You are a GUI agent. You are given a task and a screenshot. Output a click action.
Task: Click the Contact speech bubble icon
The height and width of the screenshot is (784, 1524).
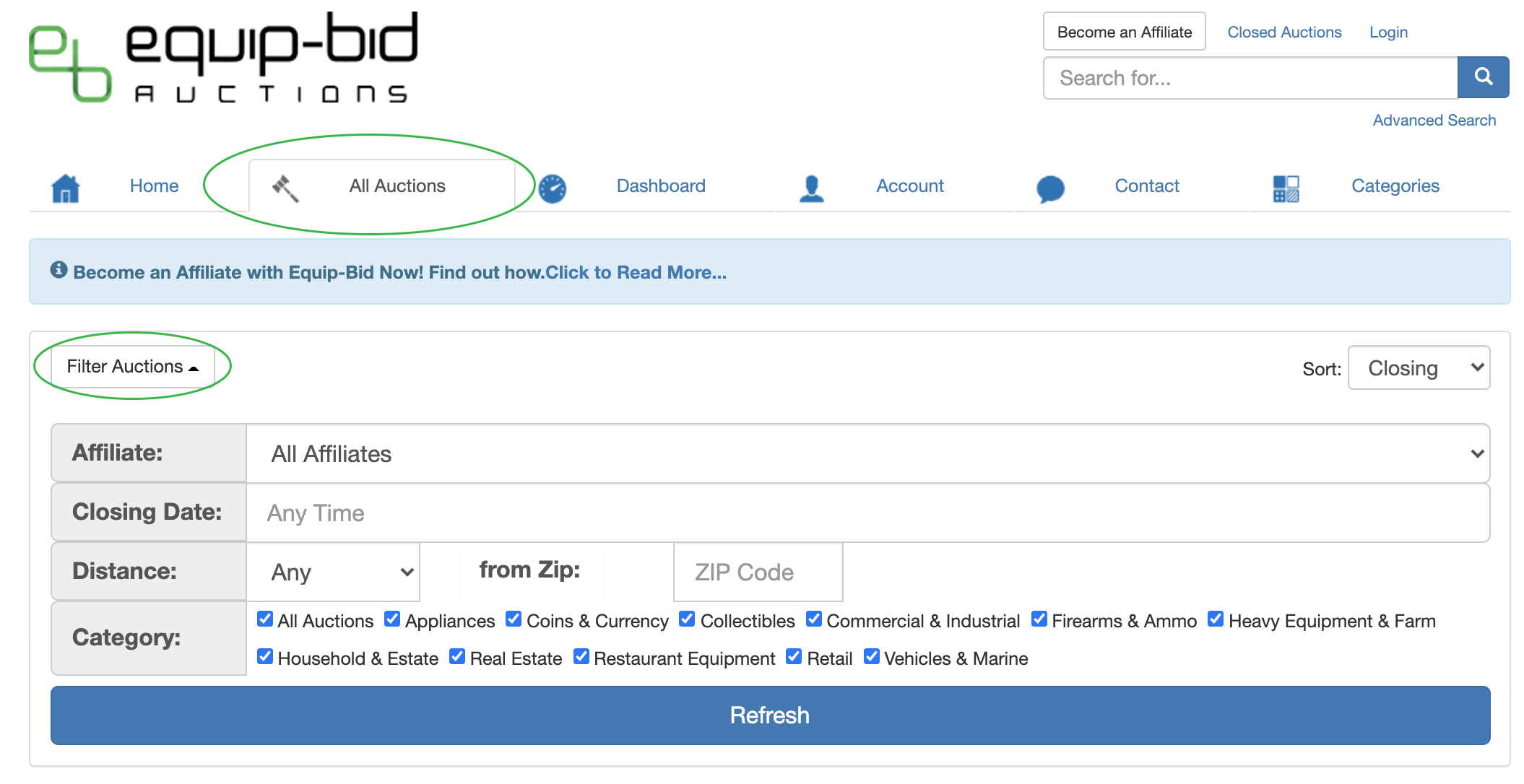(x=1050, y=188)
